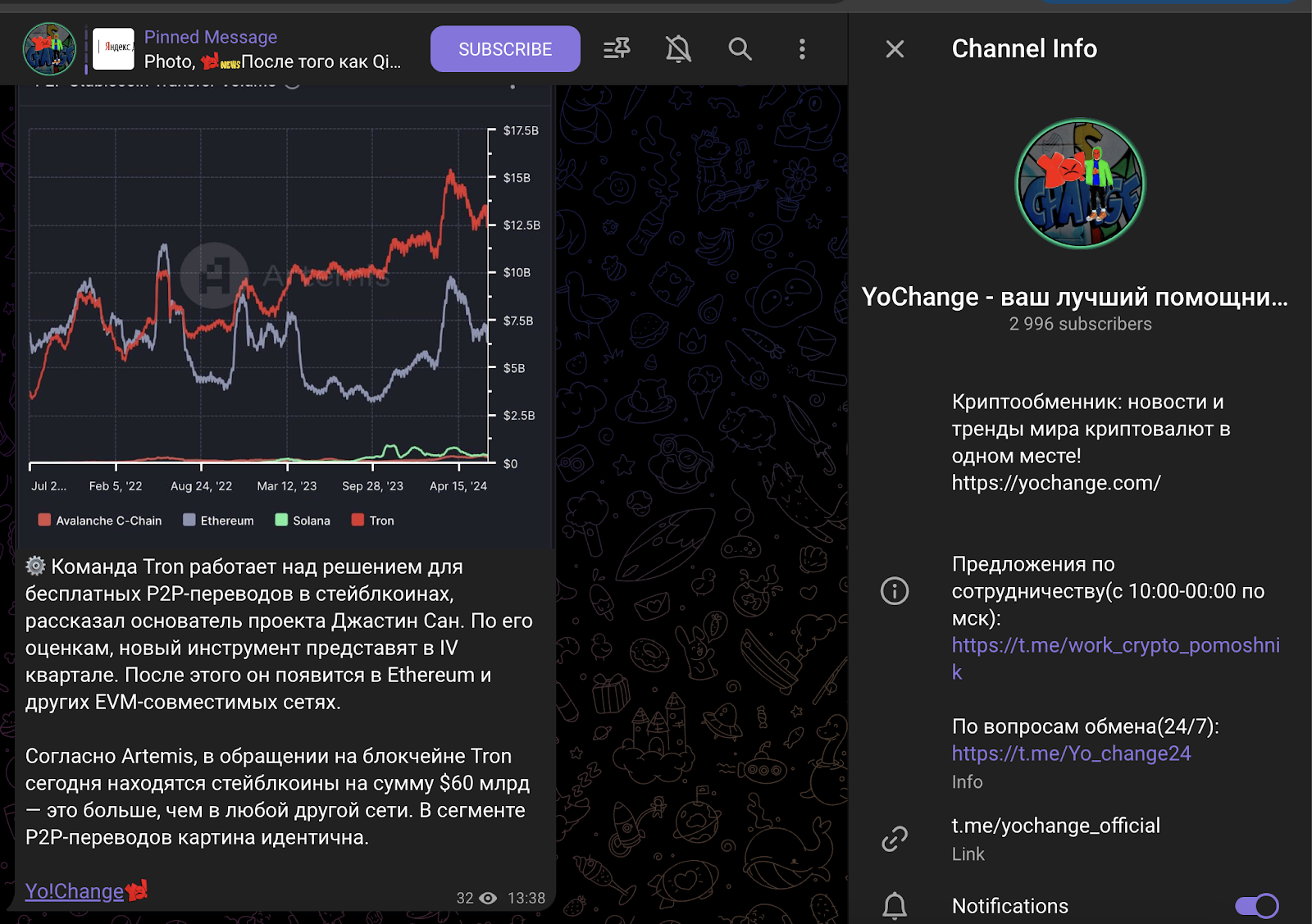Image resolution: width=1312 pixels, height=924 pixels.
Task: Click the pinned message Yandex thumbnail
Action: pyautogui.click(x=113, y=49)
